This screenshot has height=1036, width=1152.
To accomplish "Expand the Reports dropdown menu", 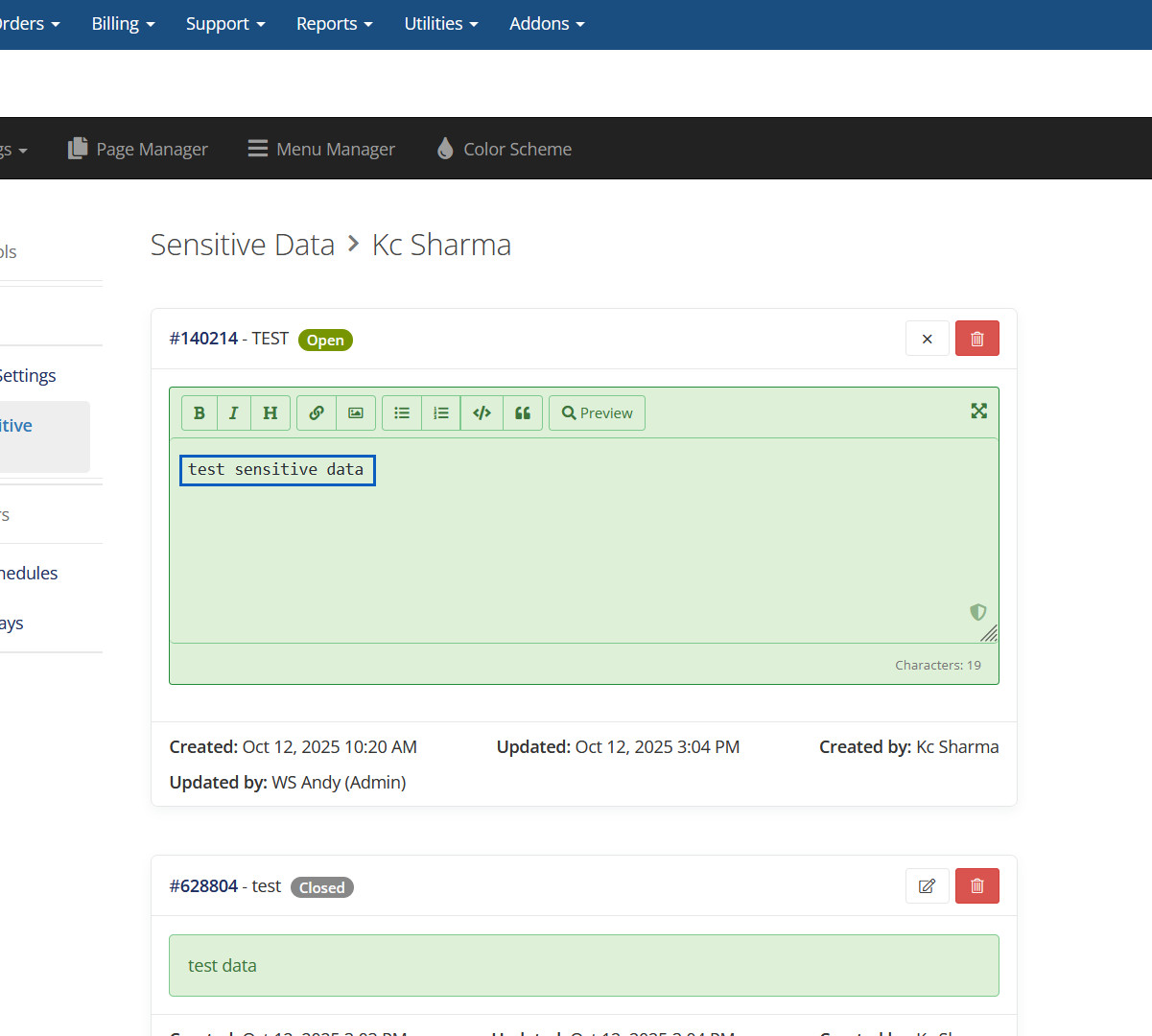I will (334, 24).
